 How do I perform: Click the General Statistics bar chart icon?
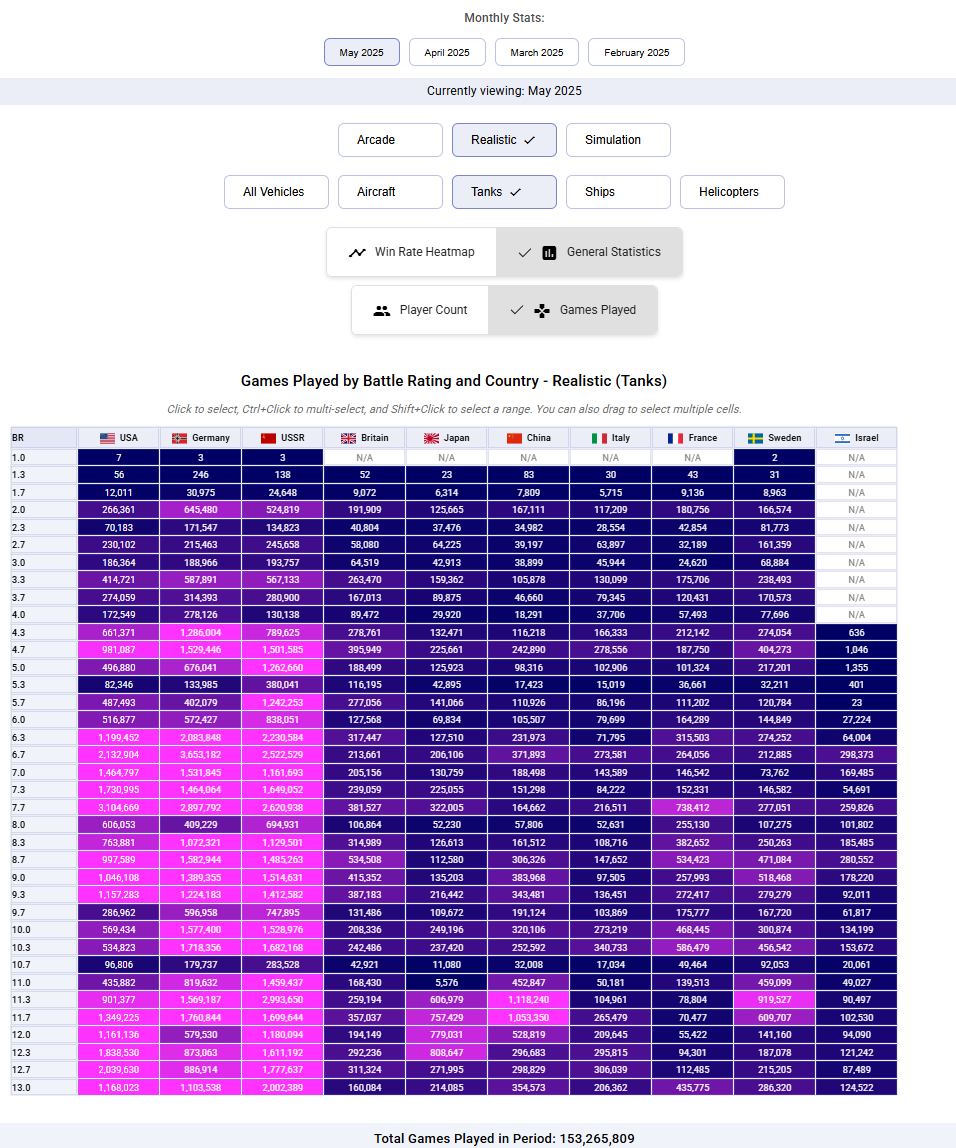point(549,253)
